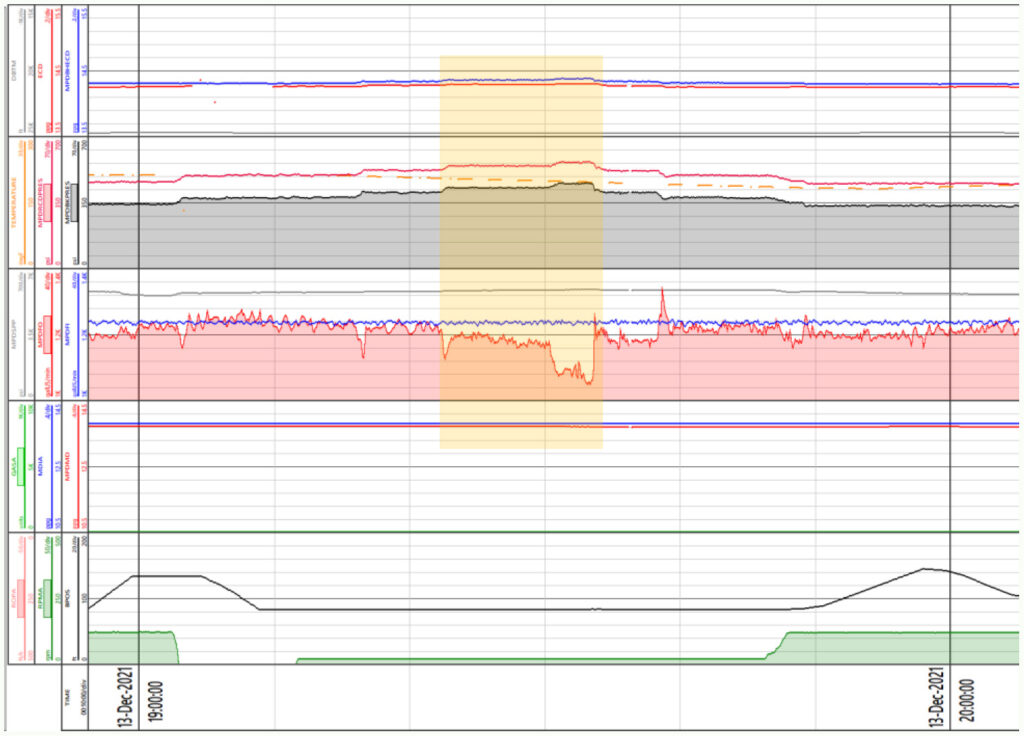Click the orange highlighted time interval

click(x=520, y=250)
